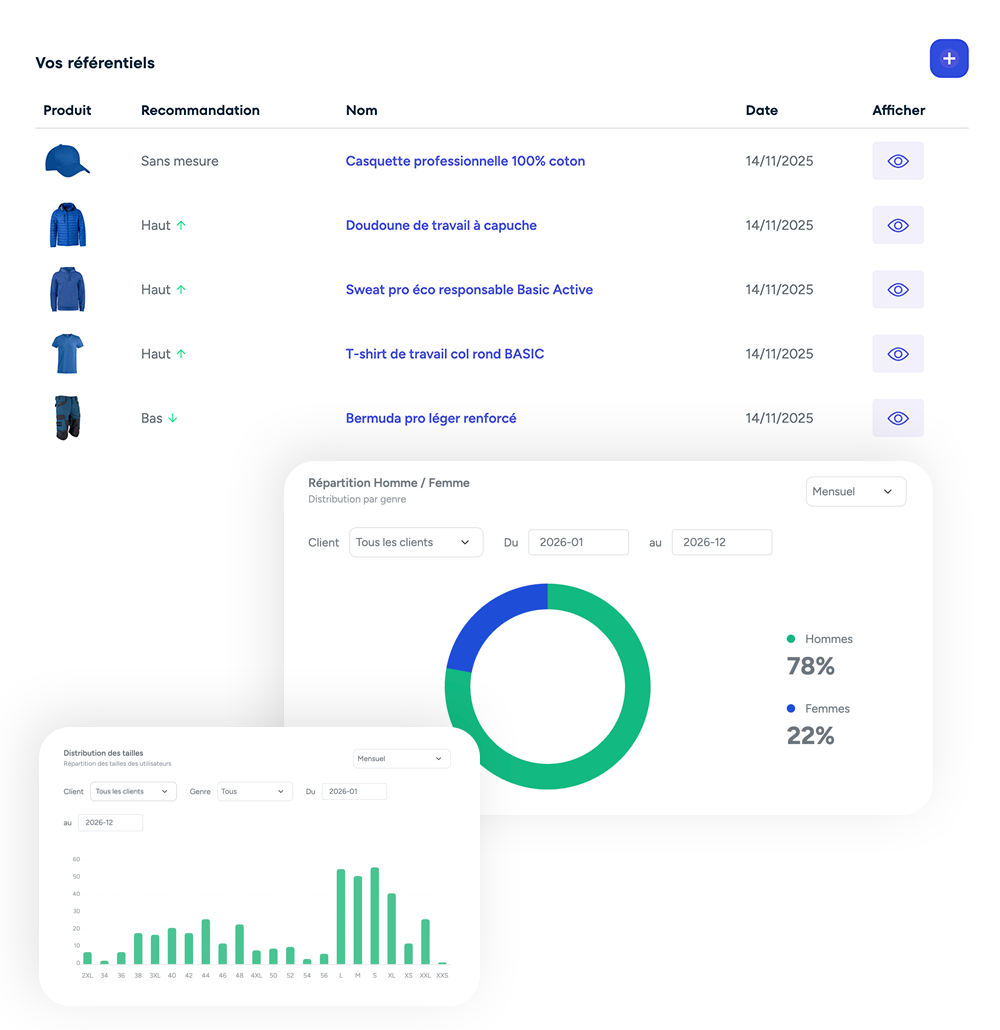The image size is (1000, 1030).
Task: Open Mensuel dropdown in Répartition Homme / Femme
Action: (x=855, y=492)
